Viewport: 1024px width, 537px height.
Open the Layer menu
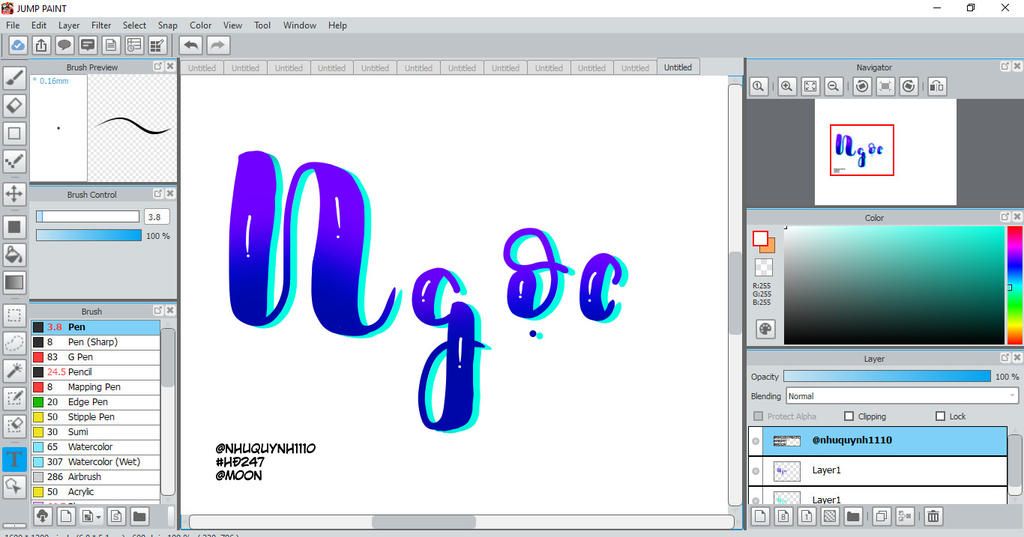(x=69, y=25)
